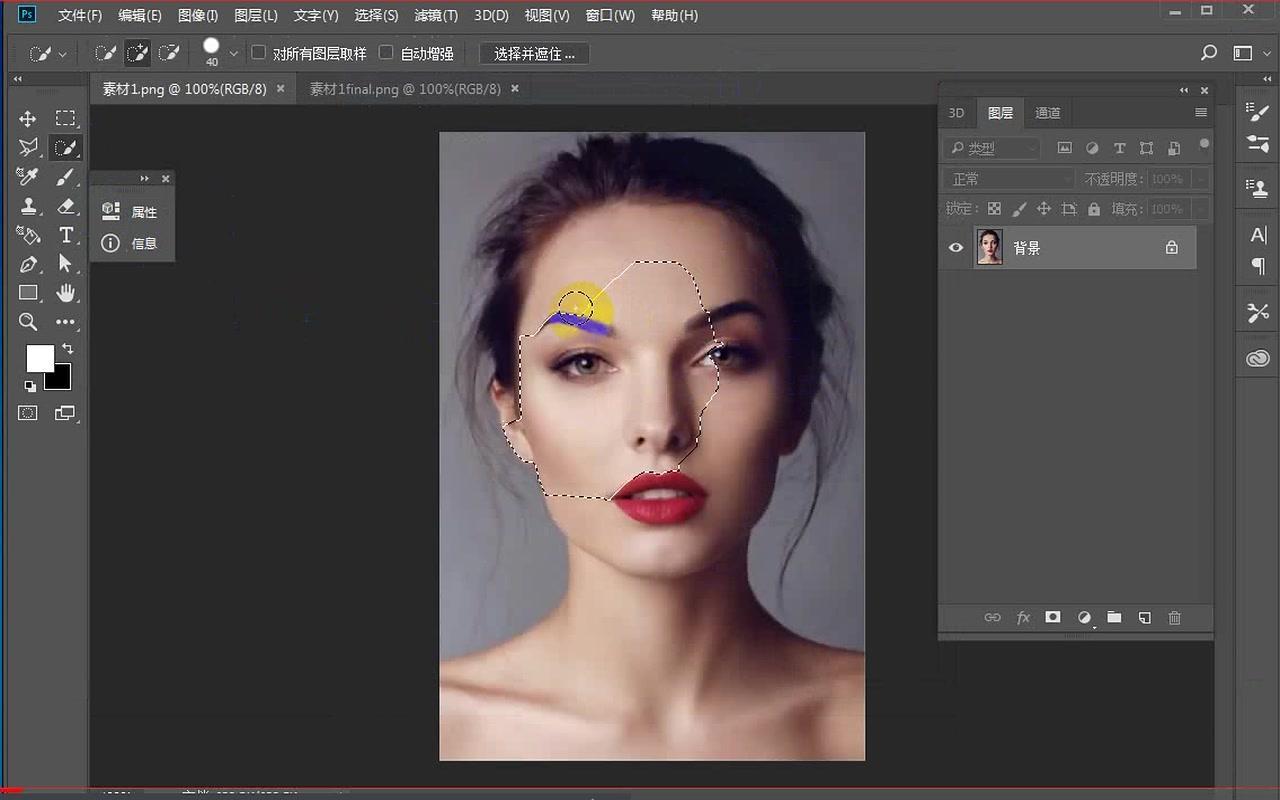Viewport: 1280px width, 800px height.
Task: Lock transparent pixels checkerboard icon
Action: coord(994,209)
